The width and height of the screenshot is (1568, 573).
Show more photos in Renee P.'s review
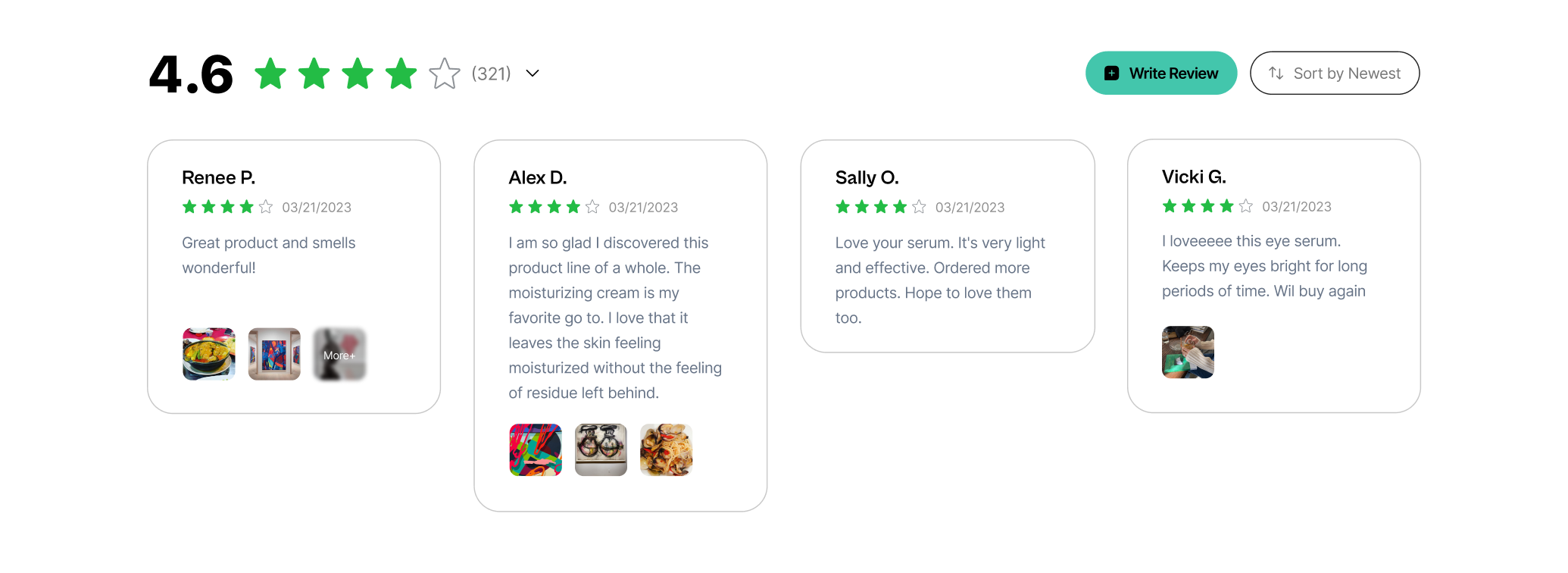(339, 354)
